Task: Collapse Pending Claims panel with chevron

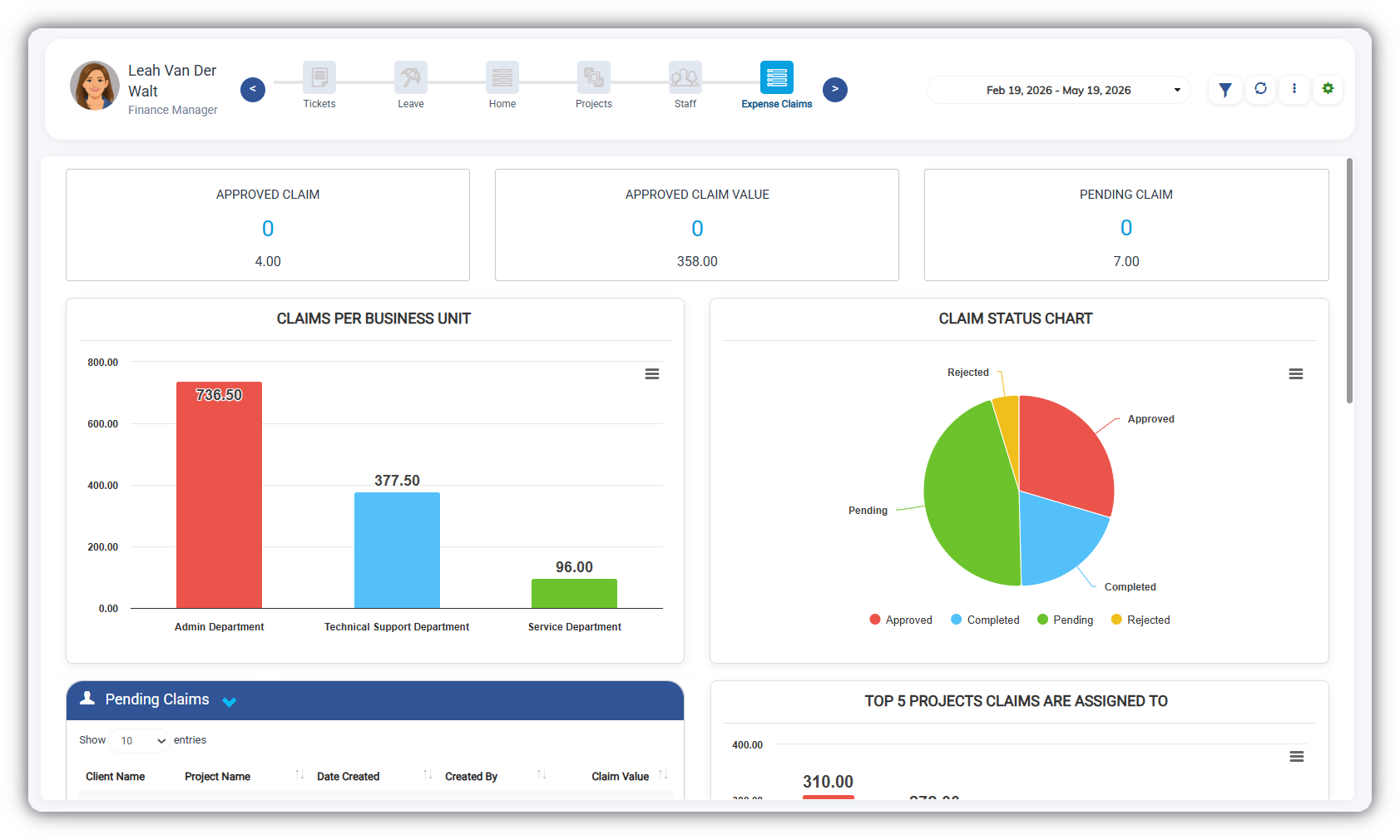Action: [230, 702]
